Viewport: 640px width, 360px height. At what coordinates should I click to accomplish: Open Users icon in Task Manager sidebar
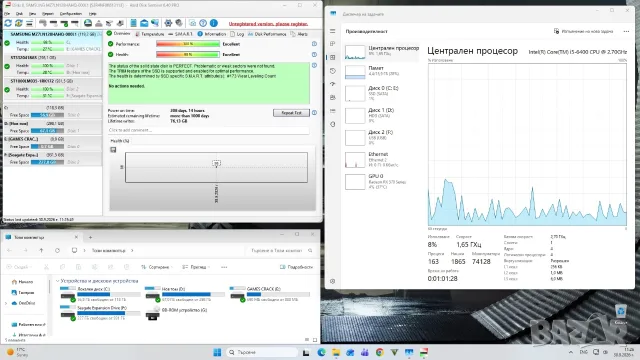[333, 98]
